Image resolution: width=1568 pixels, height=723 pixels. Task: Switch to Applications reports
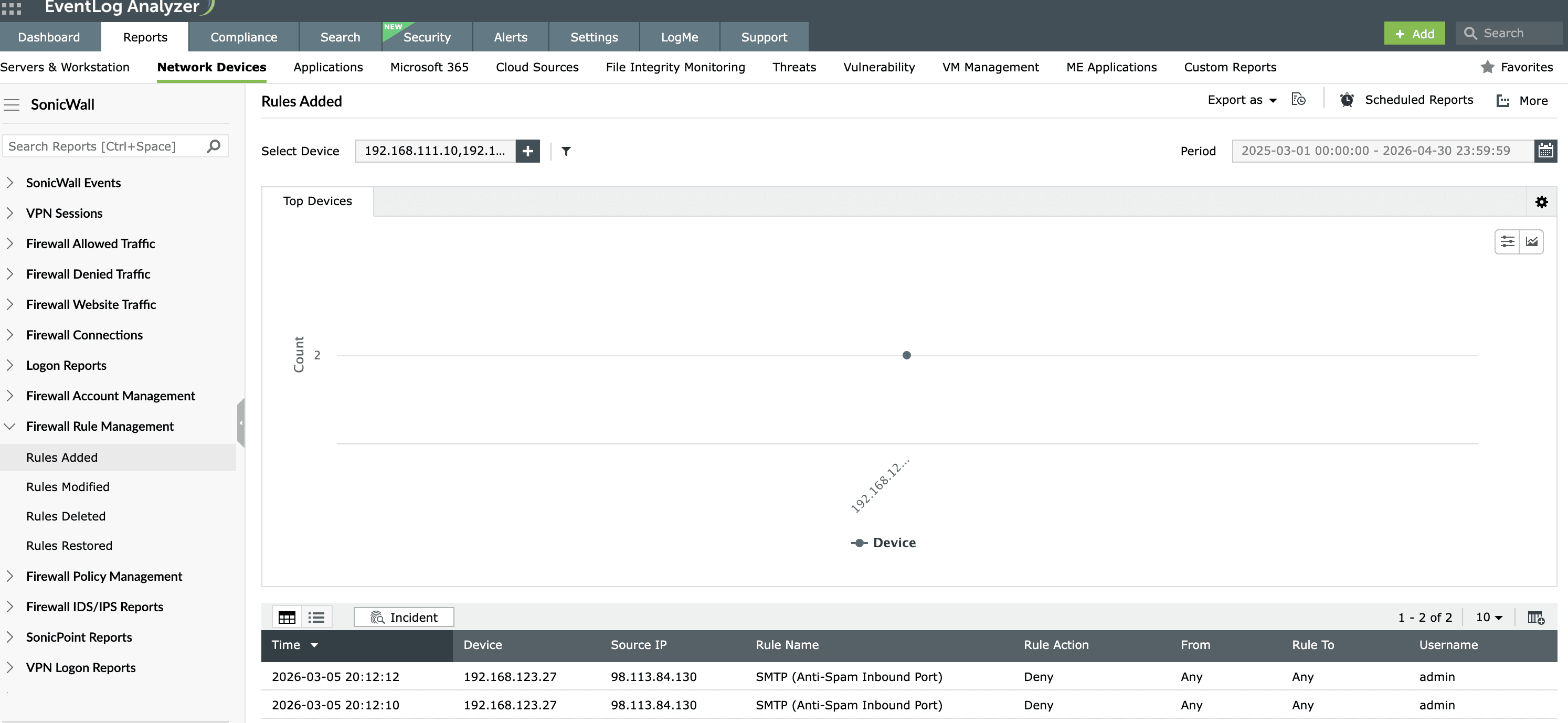pyautogui.click(x=328, y=67)
